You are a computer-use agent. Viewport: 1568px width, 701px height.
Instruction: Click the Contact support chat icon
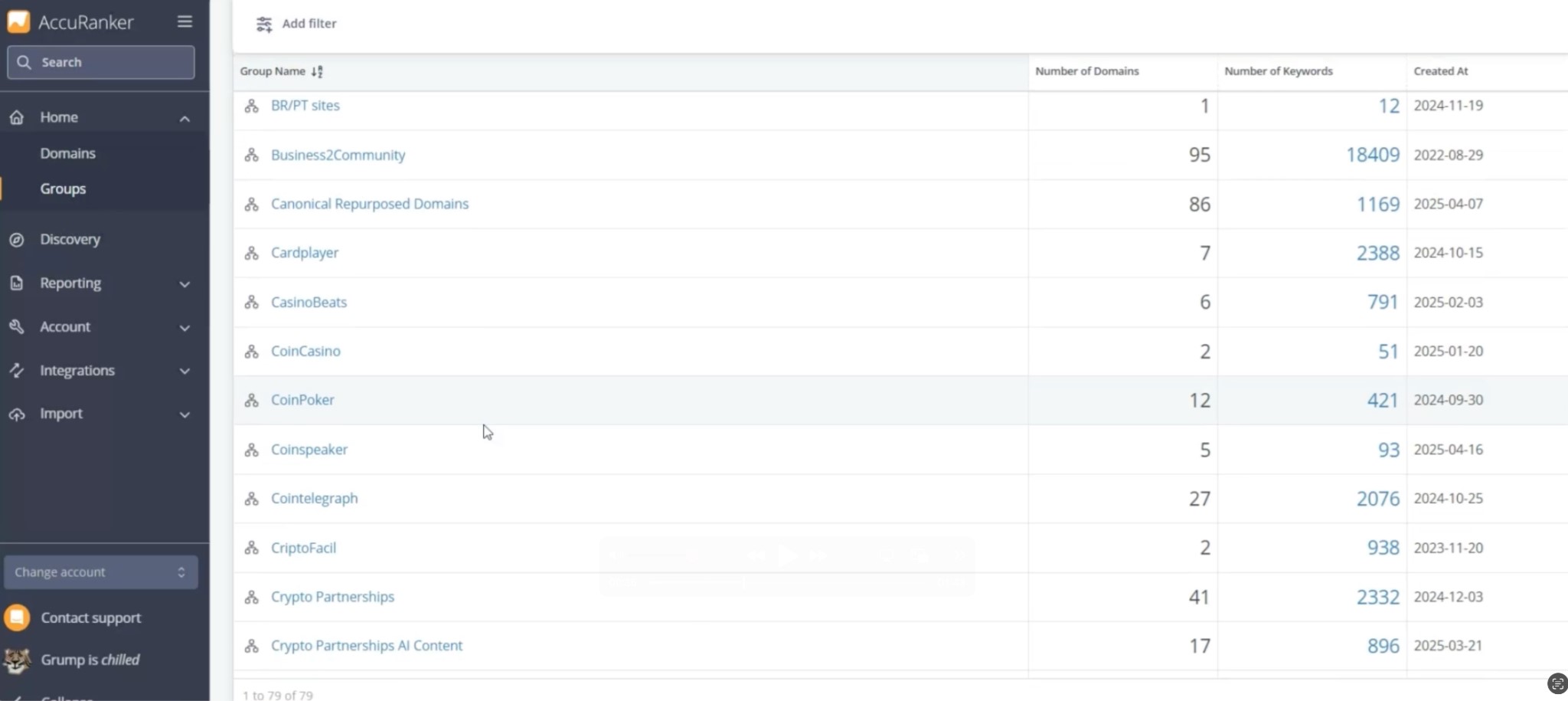(x=17, y=617)
